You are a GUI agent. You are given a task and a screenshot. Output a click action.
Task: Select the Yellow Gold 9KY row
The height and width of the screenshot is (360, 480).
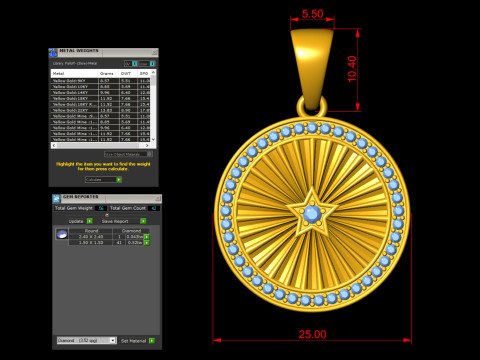pos(101,81)
